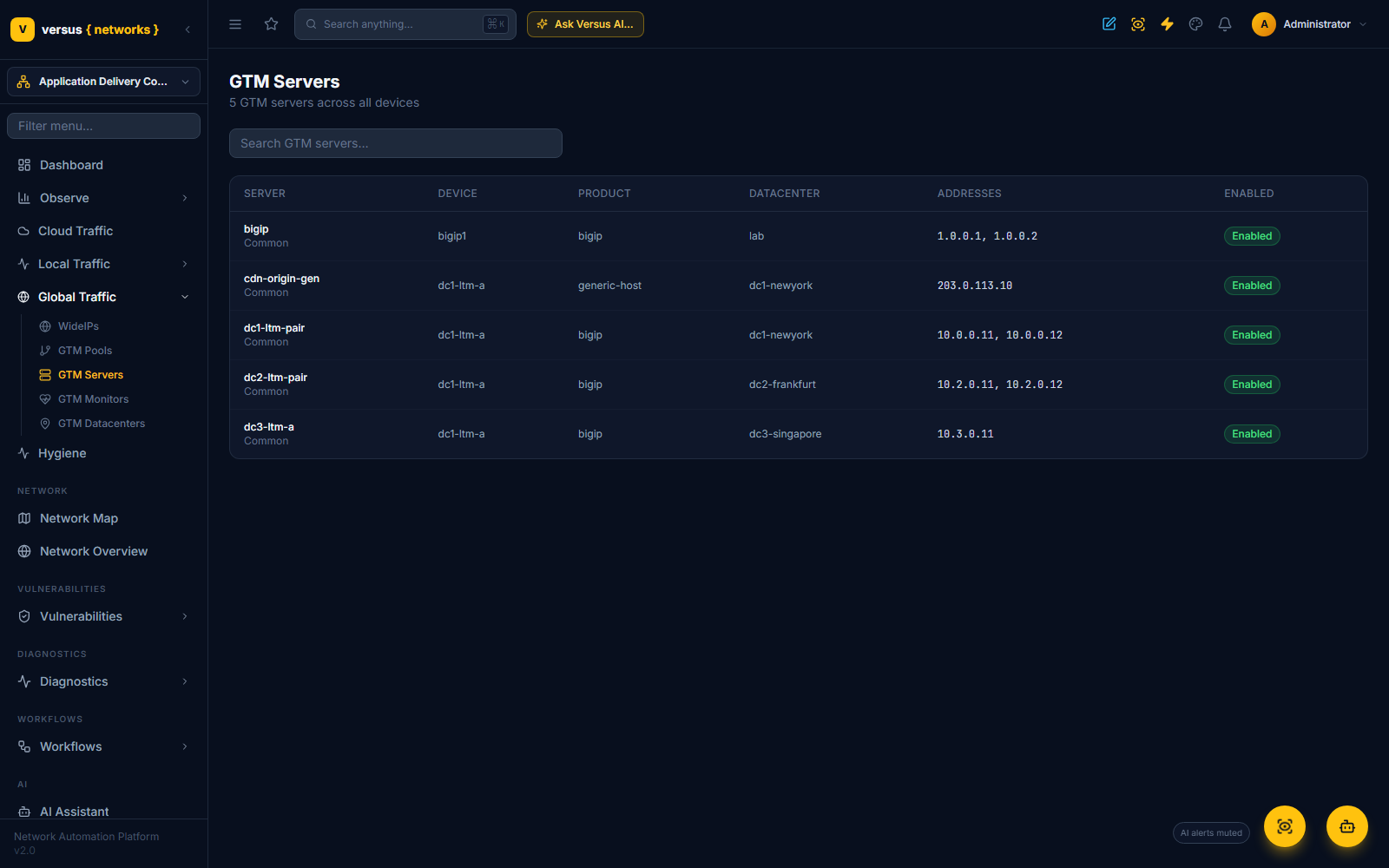Expand the Local Traffic menu chevron

pyautogui.click(x=185, y=264)
